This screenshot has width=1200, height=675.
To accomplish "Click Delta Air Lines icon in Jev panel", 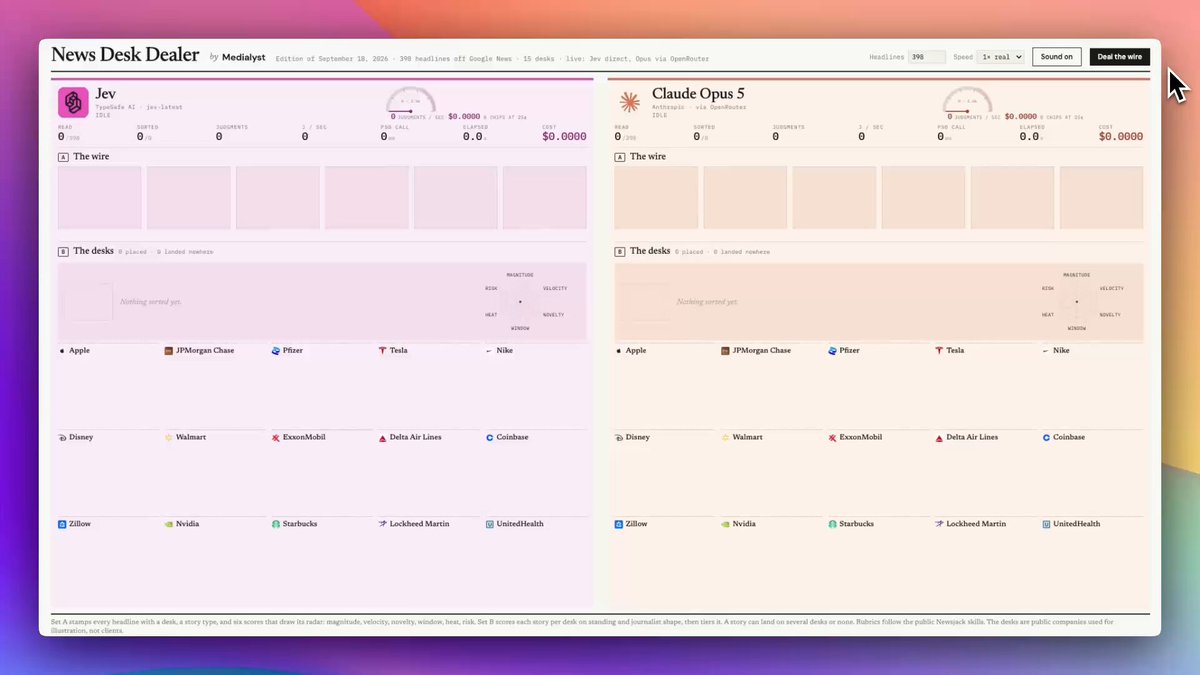I will [383, 437].
